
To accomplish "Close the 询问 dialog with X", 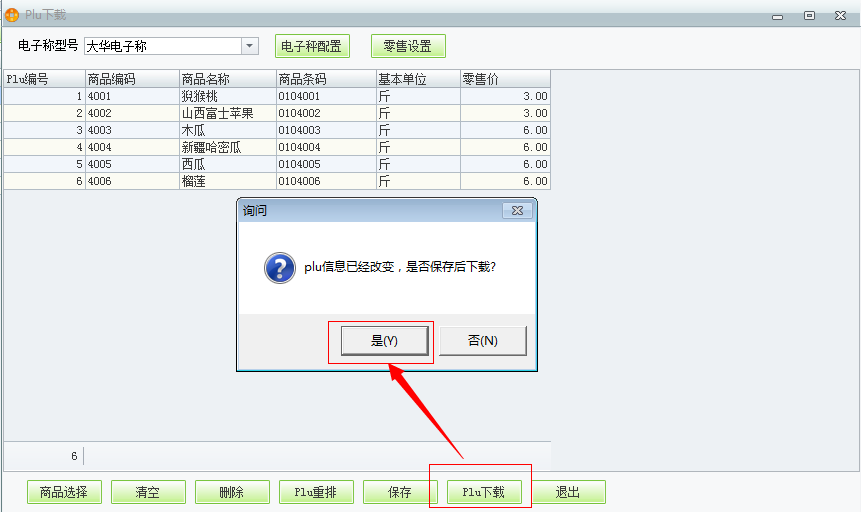I will 517,210.
